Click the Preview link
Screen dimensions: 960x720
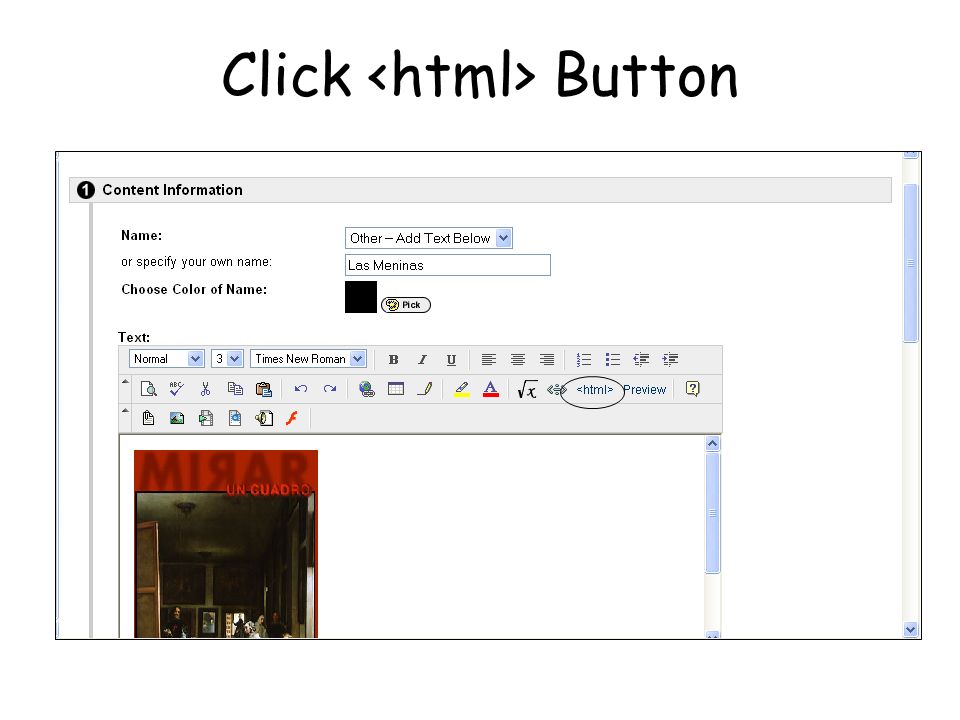pyautogui.click(x=644, y=389)
